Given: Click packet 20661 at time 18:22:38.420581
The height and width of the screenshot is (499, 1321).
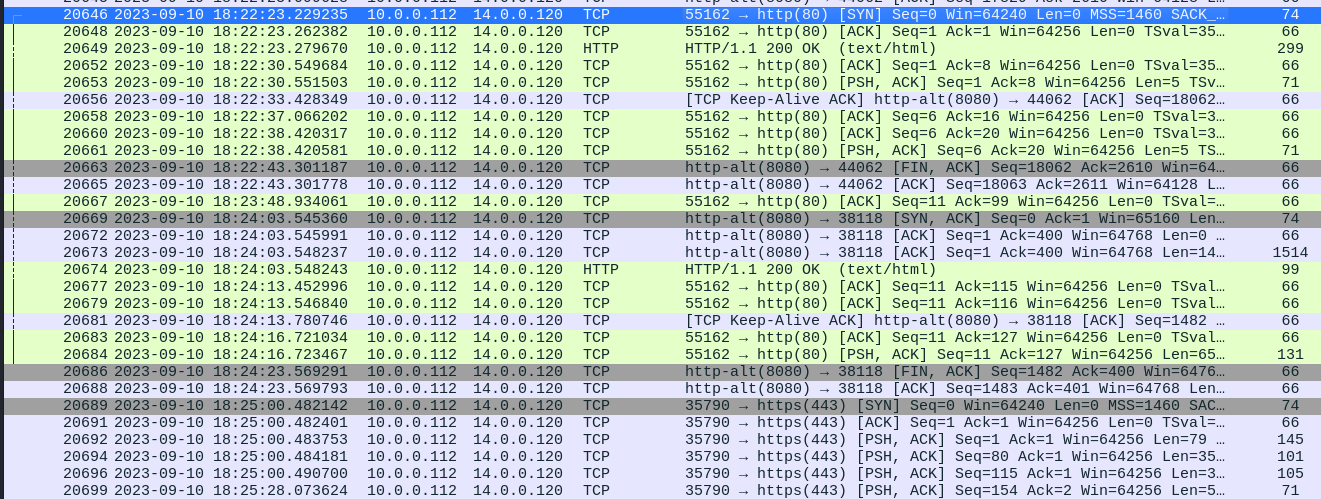Looking at the screenshot, I should click(660, 151).
